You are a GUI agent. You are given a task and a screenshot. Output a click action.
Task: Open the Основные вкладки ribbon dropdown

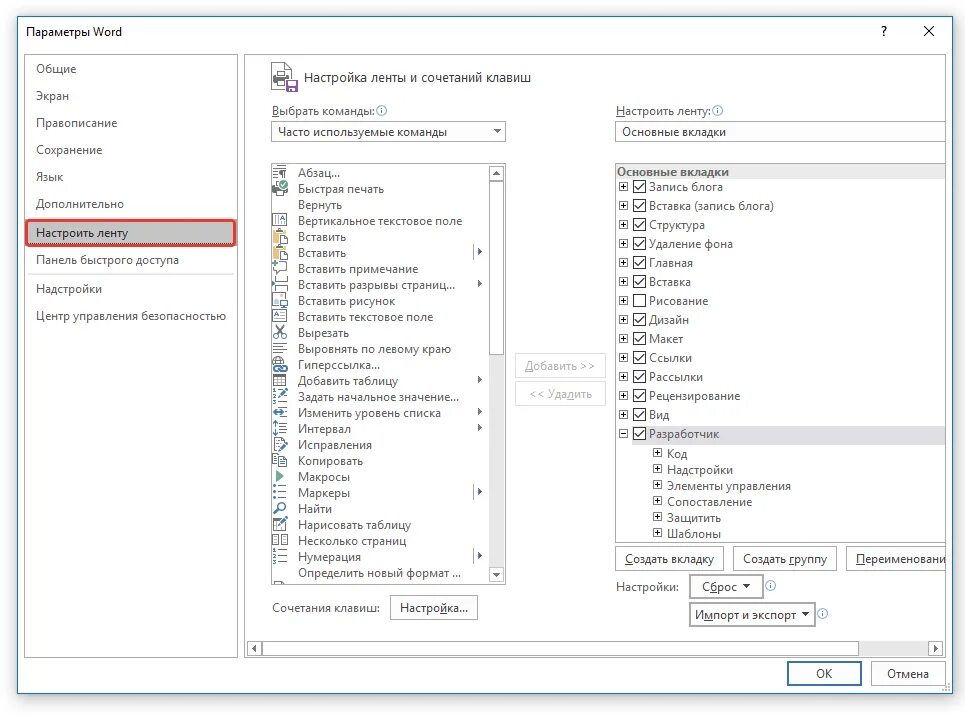coord(780,132)
